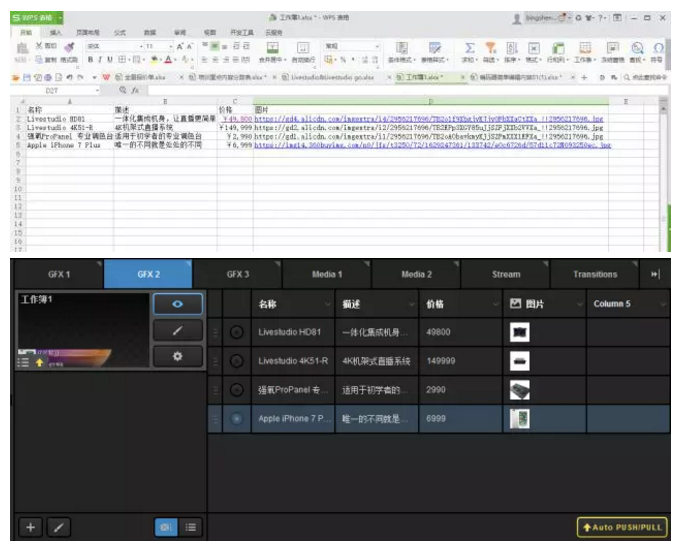Image resolution: width=681 pixels, height=548 pixels.
Task: Open the font name dropdown
Action: (x=142, y=46)
